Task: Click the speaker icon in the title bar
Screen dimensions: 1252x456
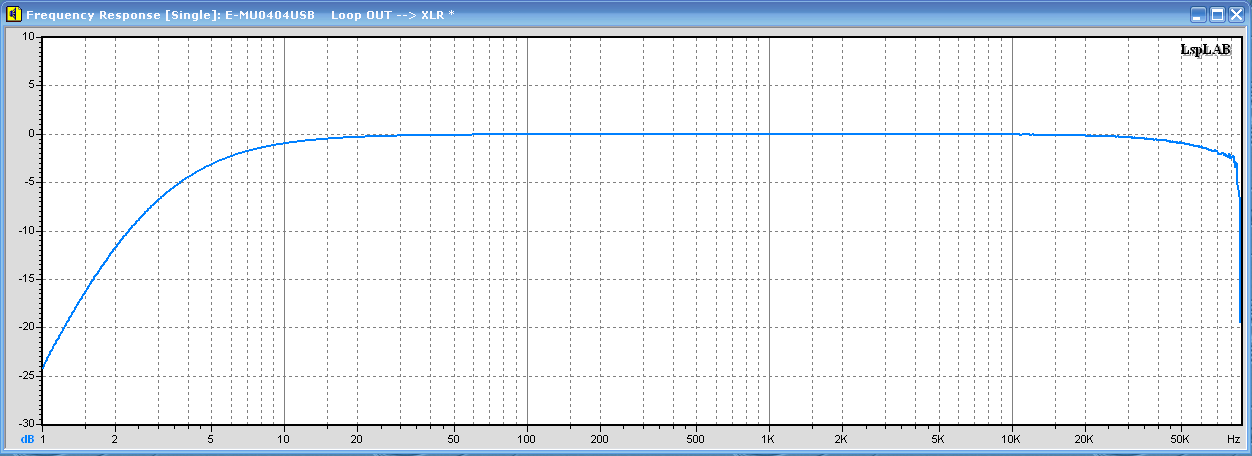Action: 13,15
